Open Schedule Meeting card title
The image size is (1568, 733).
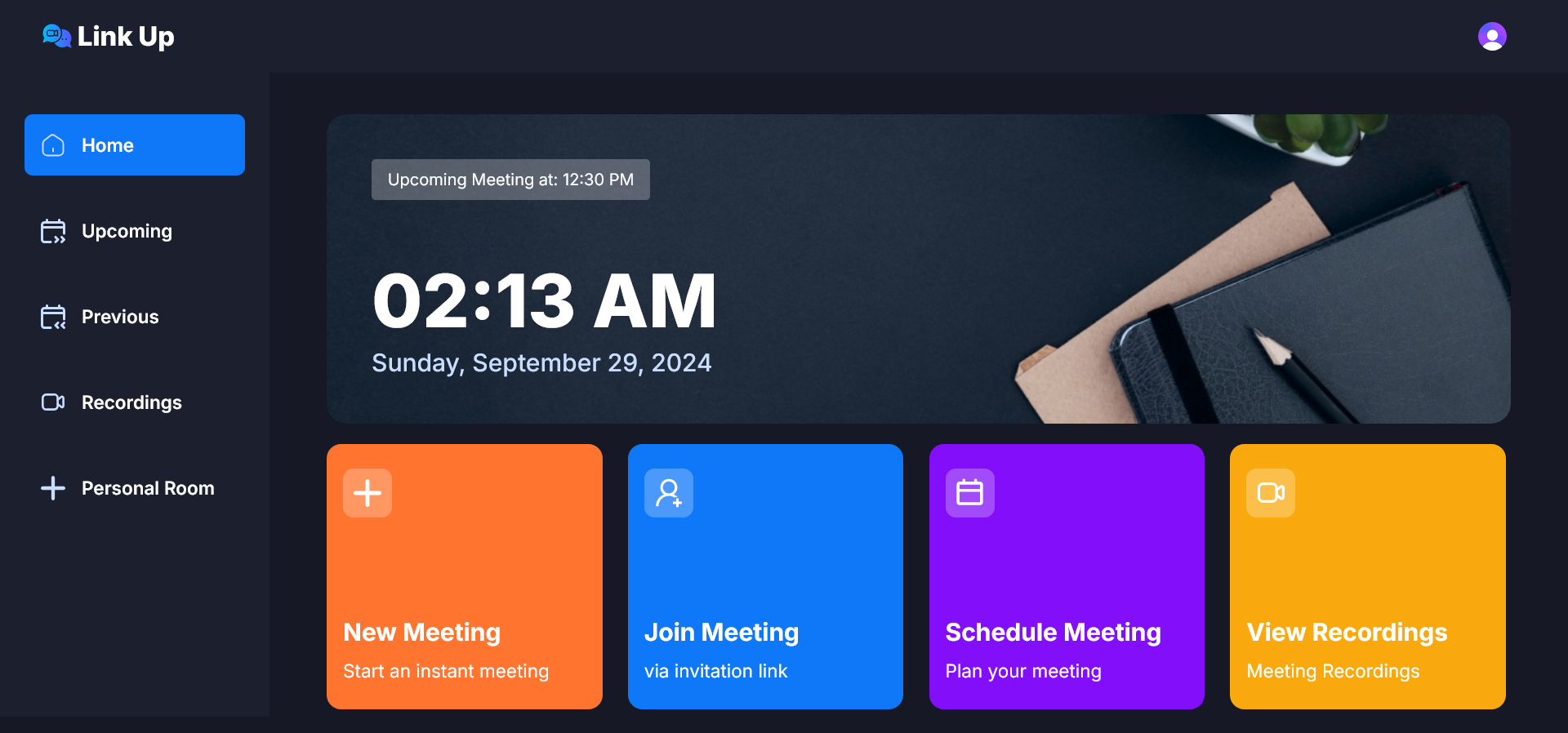point(1053,633)
